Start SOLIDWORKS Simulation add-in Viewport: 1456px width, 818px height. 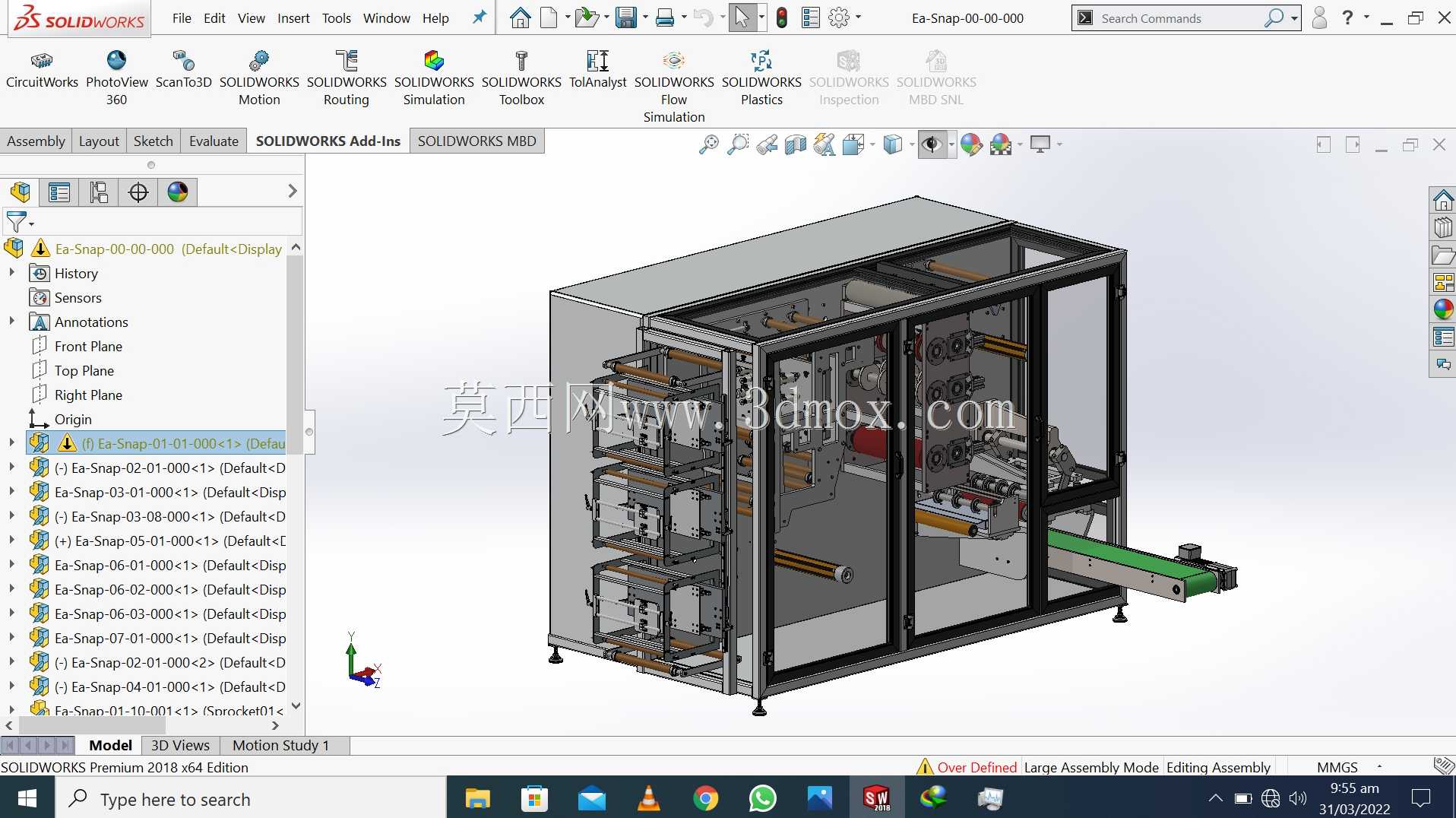(434, 78)
